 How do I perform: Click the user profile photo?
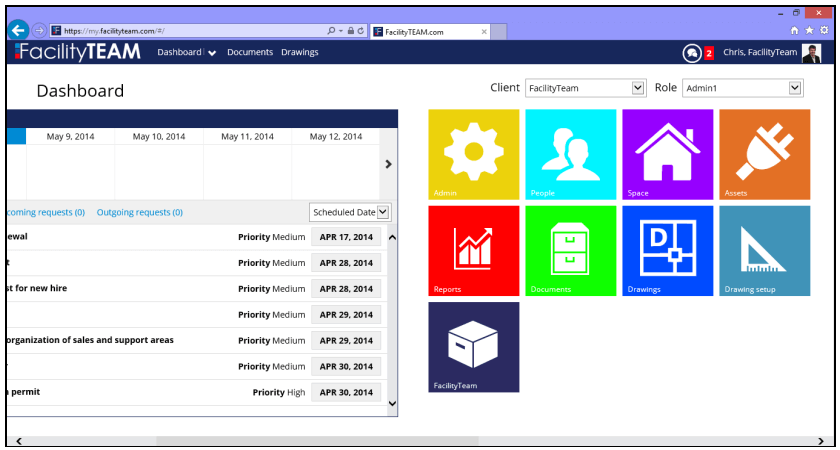(811, 52)
